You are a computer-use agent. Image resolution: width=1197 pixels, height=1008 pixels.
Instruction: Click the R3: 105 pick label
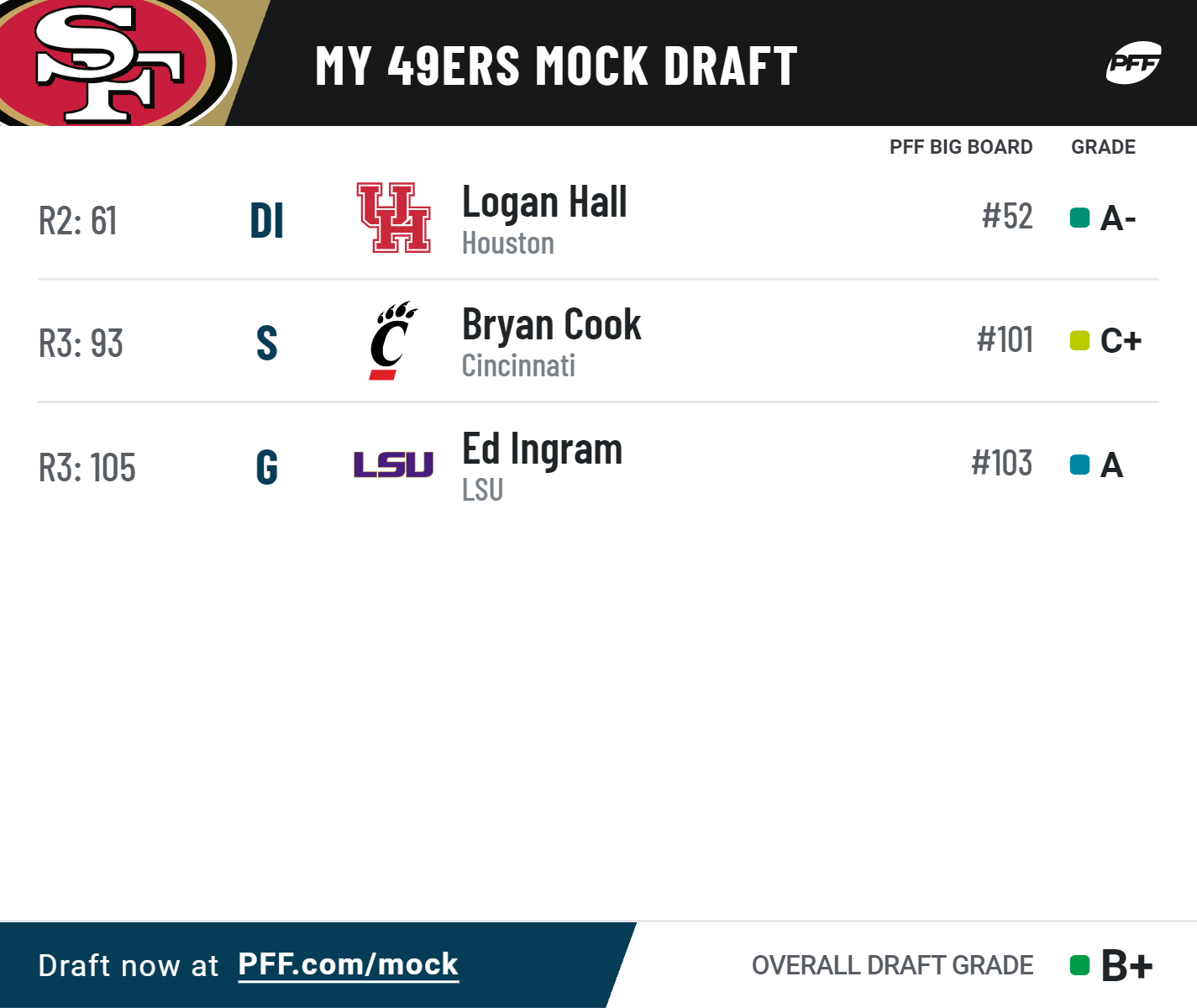pyautogui.click(x=87, y=468)
